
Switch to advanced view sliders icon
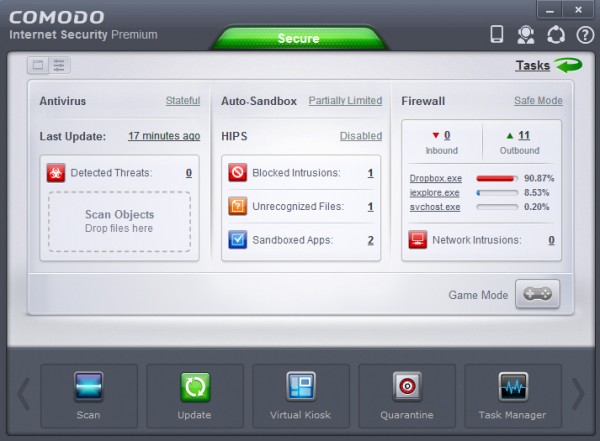coord(59,65)
